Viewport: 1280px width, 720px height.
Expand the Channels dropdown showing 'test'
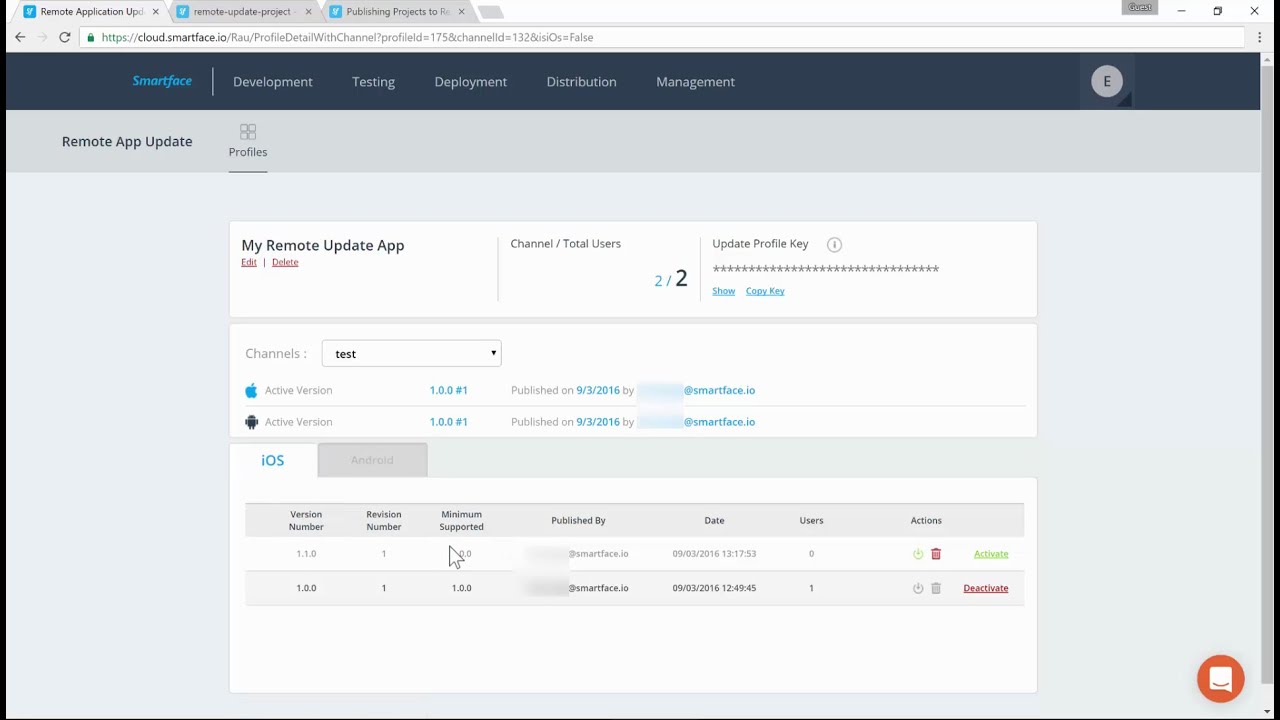[411, 353]
